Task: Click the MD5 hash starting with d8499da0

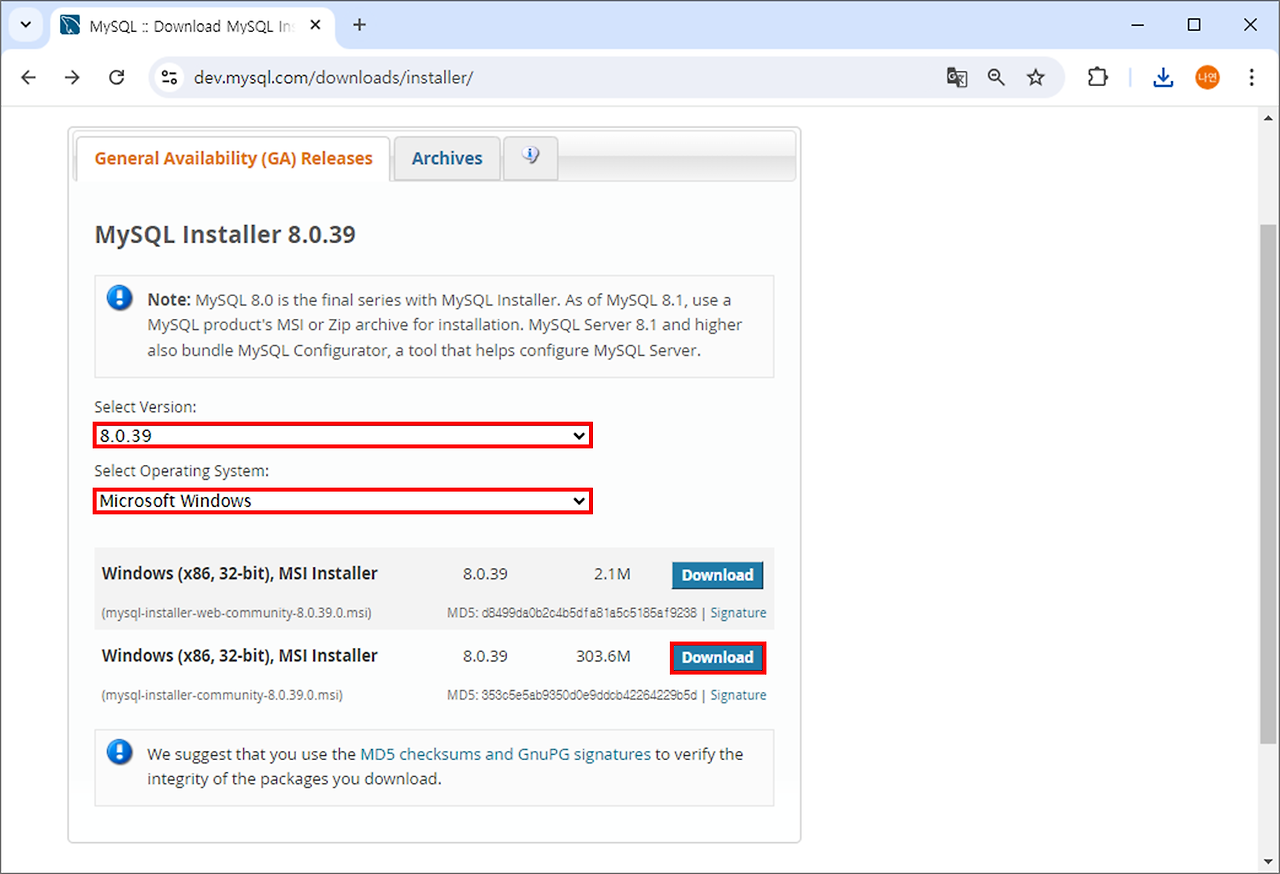Action: [588, 613]
